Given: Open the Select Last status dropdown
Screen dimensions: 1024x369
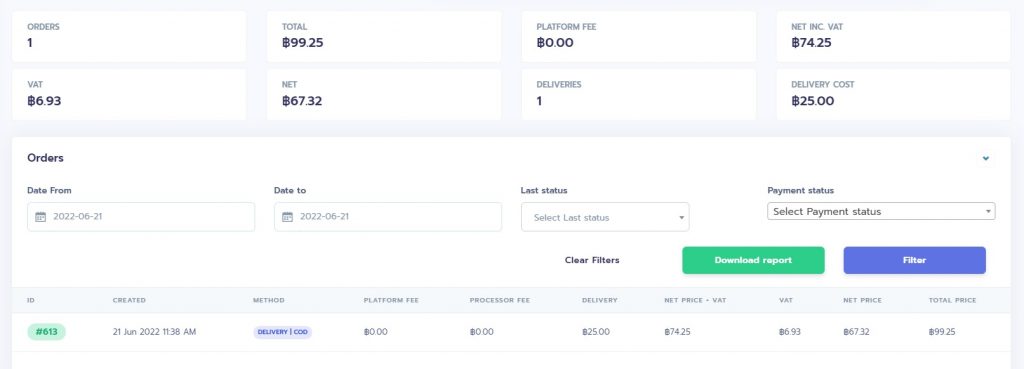Looking at the screenshot, I should (605, 217).
